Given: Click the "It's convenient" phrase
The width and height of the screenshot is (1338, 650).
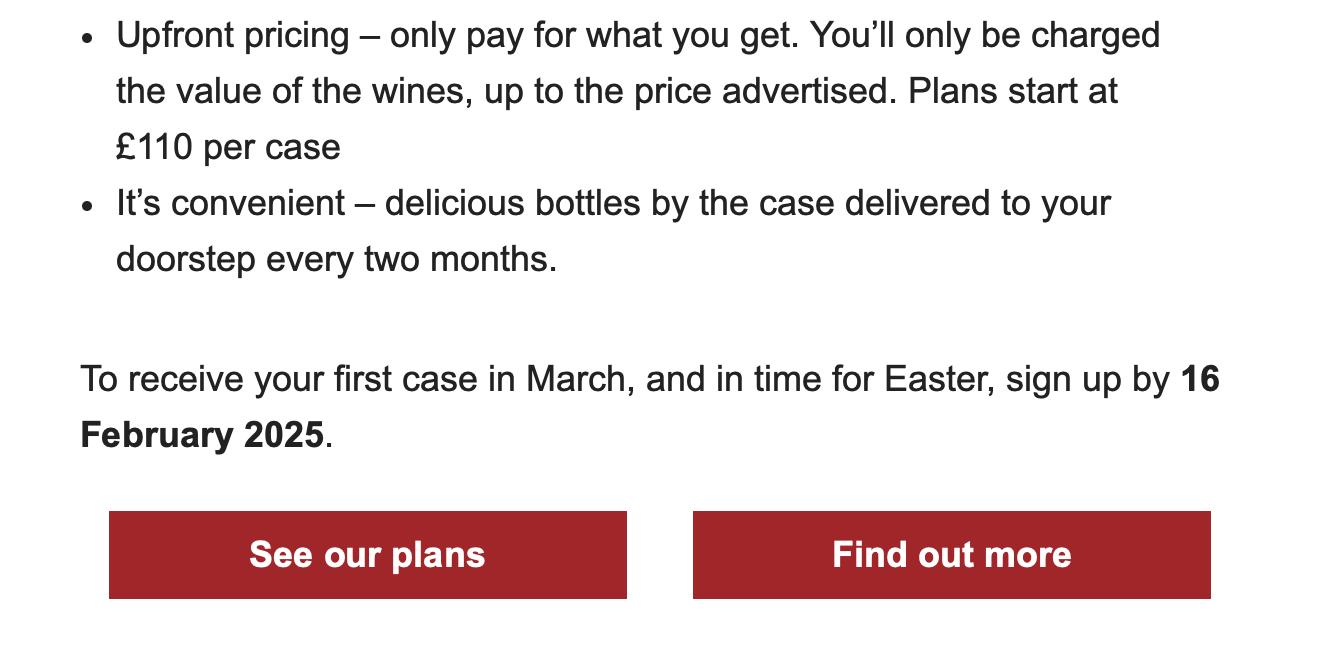Looking at the screenshot, I should pyautogui.click(x=230, y=203).
